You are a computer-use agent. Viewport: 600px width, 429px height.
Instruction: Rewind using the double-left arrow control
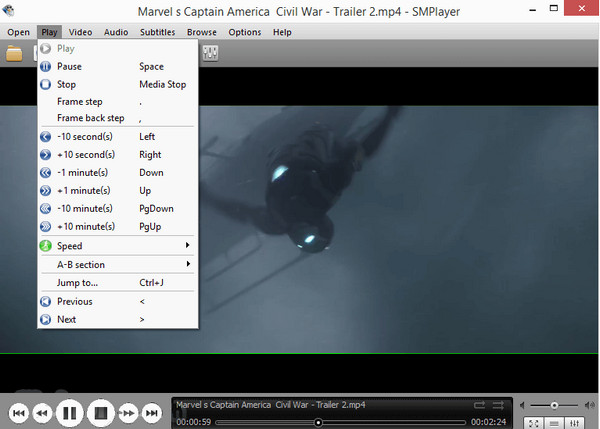42,413
